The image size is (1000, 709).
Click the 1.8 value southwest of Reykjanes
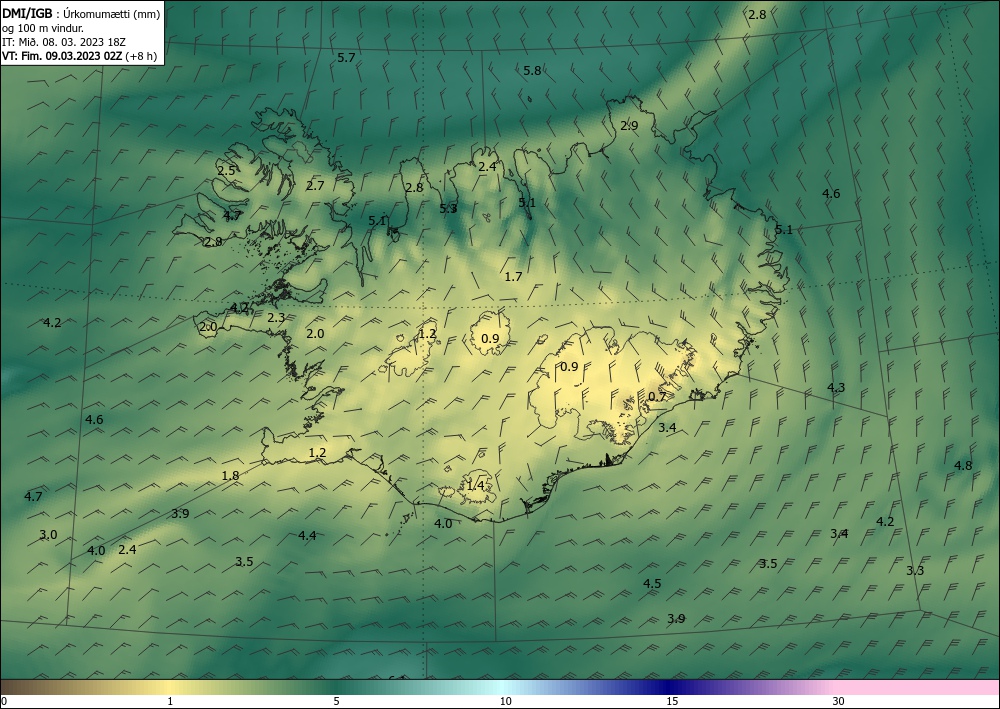230,475
